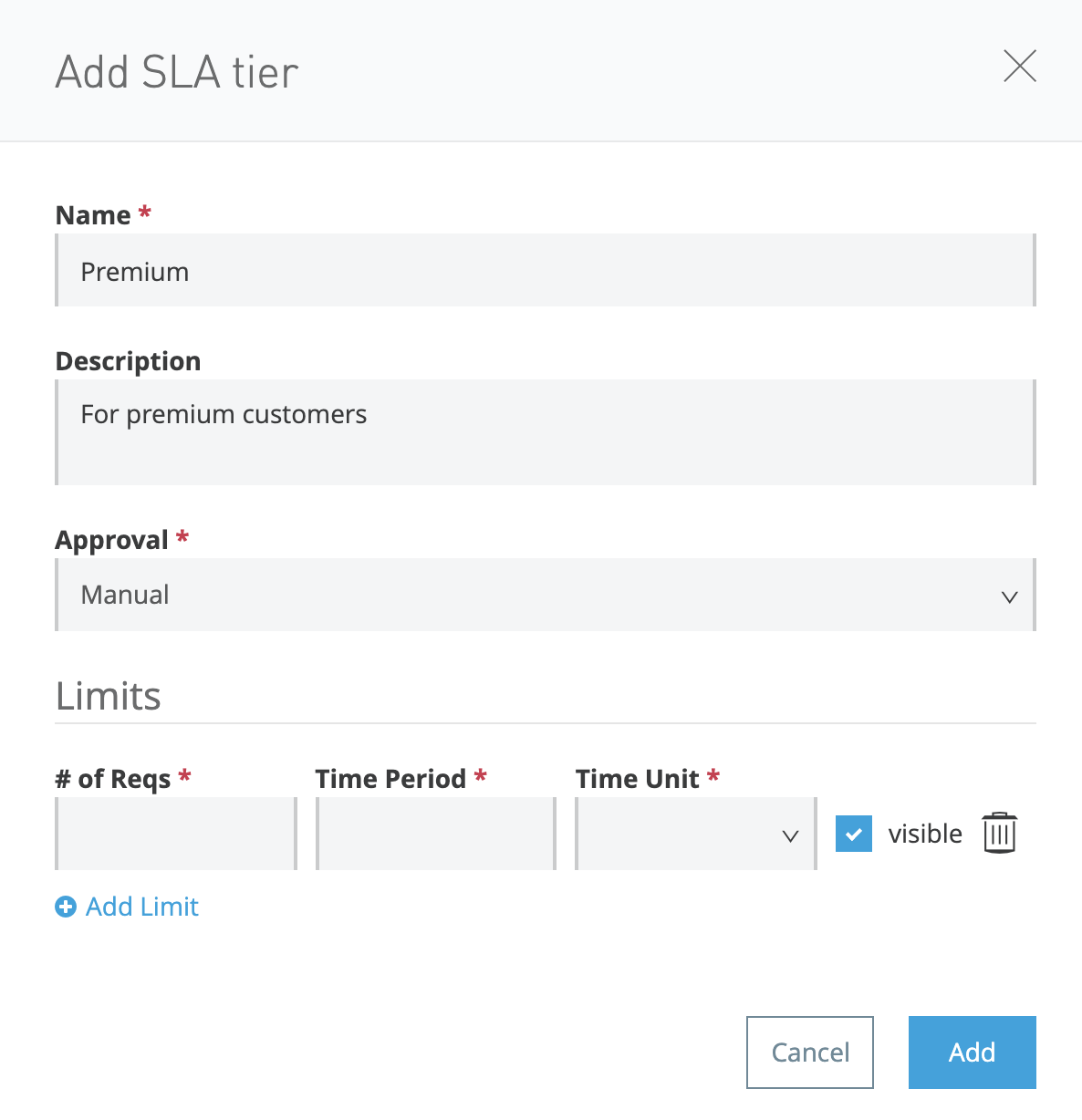Click the Limits section heading
This screenshot has height=1120, width=1082.
(x=108, y=696)
